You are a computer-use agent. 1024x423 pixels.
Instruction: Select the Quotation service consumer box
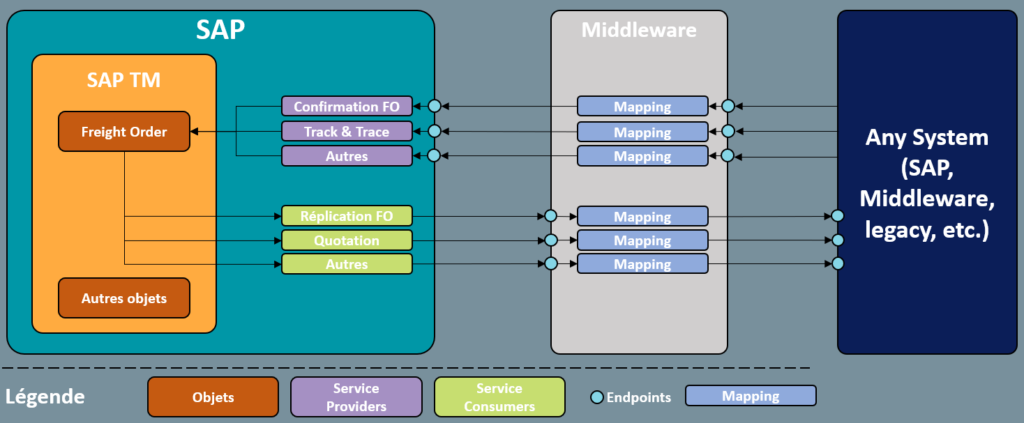[347, 240]
